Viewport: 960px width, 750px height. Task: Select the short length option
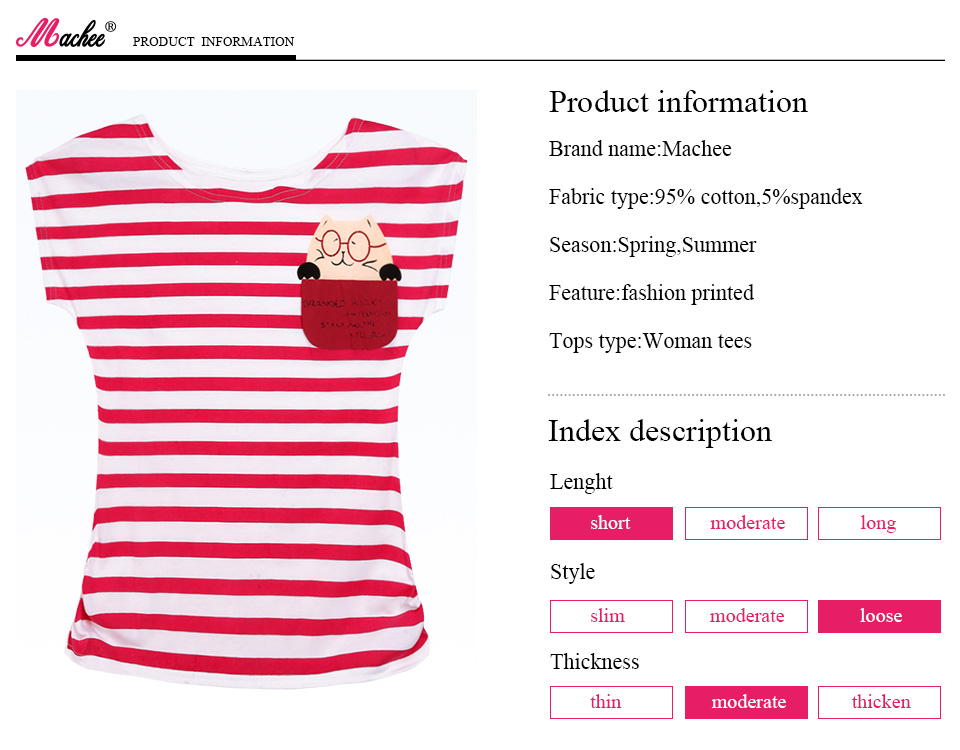pyautogui.click(x=611, y=523)
